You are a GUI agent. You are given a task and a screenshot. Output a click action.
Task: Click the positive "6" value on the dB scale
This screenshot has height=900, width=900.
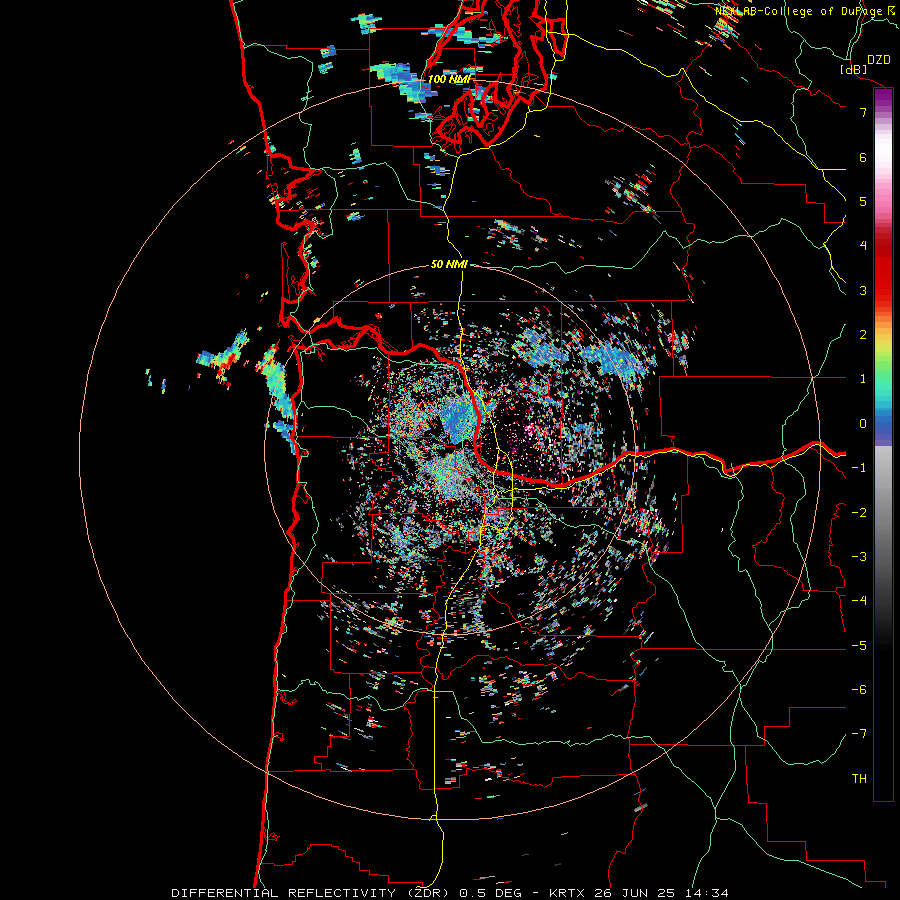tap(863, 157)
